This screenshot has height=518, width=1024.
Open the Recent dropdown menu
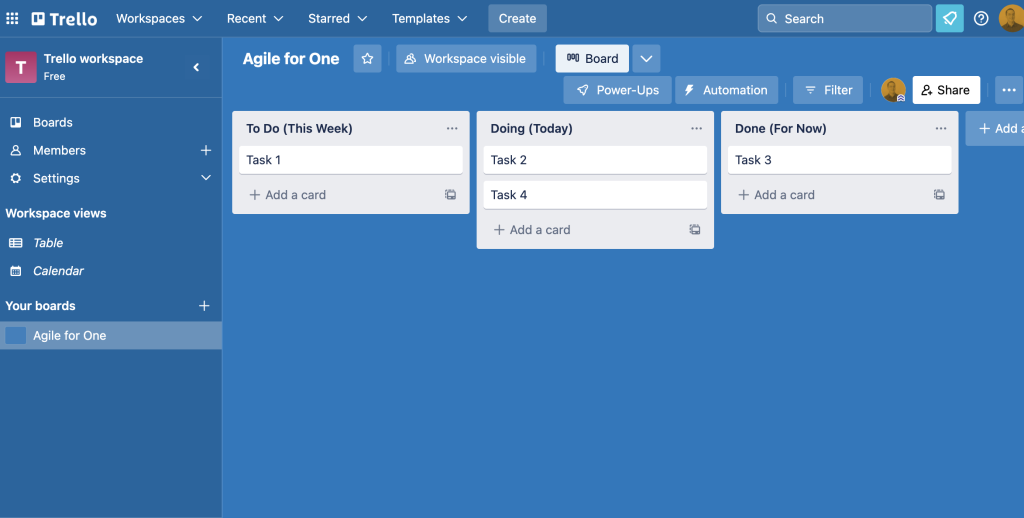click(x=255, y=18)
